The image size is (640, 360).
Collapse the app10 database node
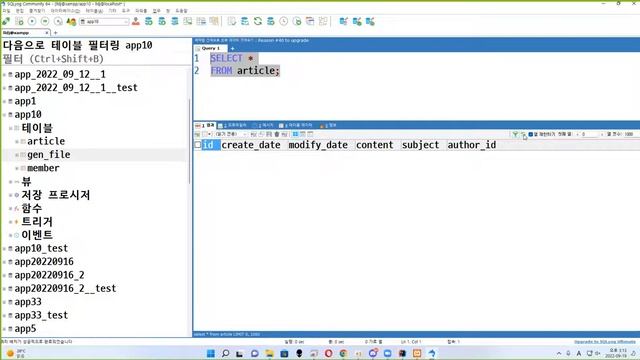pyautogui.click(x=4, y=115)
